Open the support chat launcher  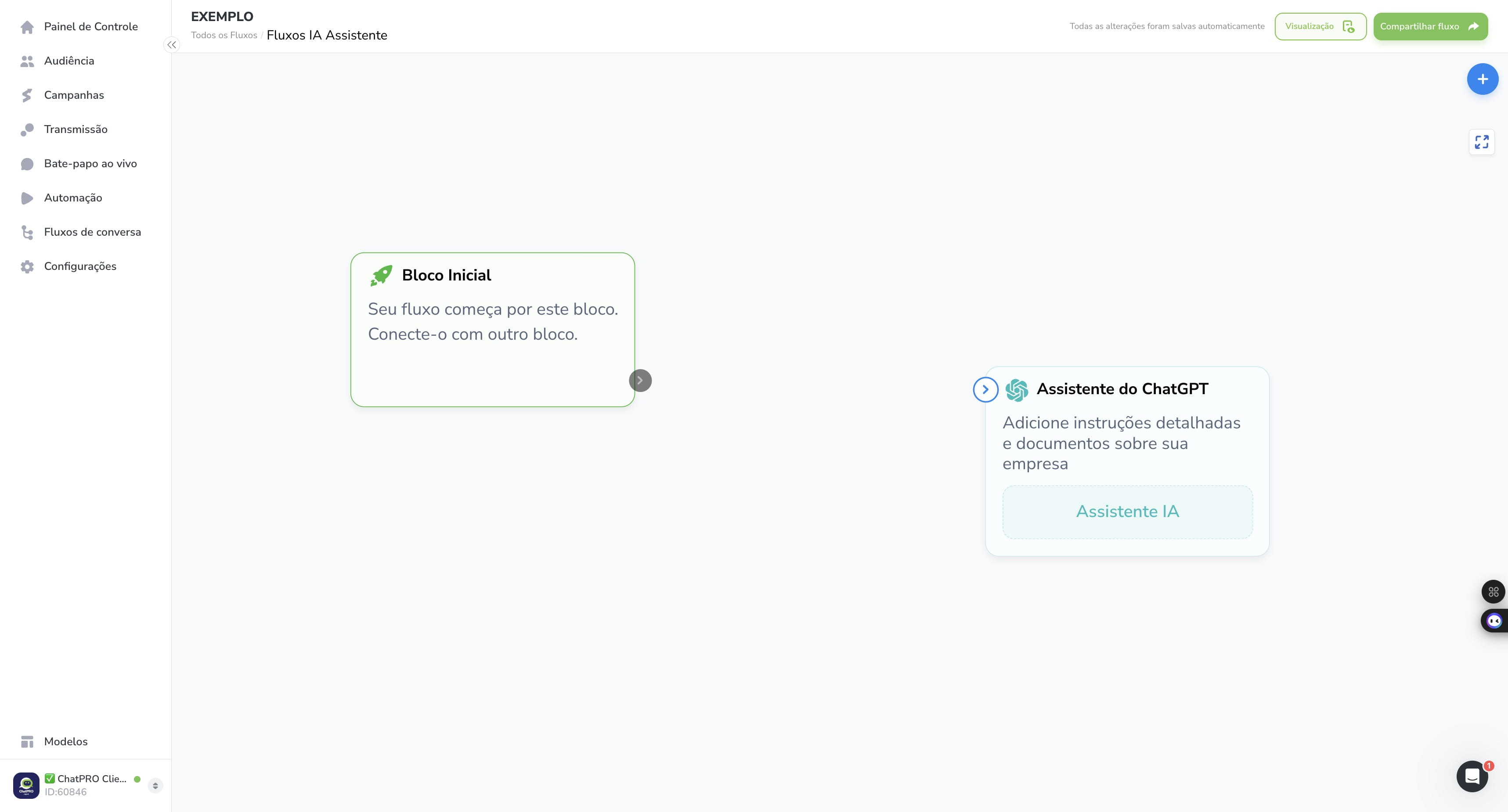click(1472, 776)
